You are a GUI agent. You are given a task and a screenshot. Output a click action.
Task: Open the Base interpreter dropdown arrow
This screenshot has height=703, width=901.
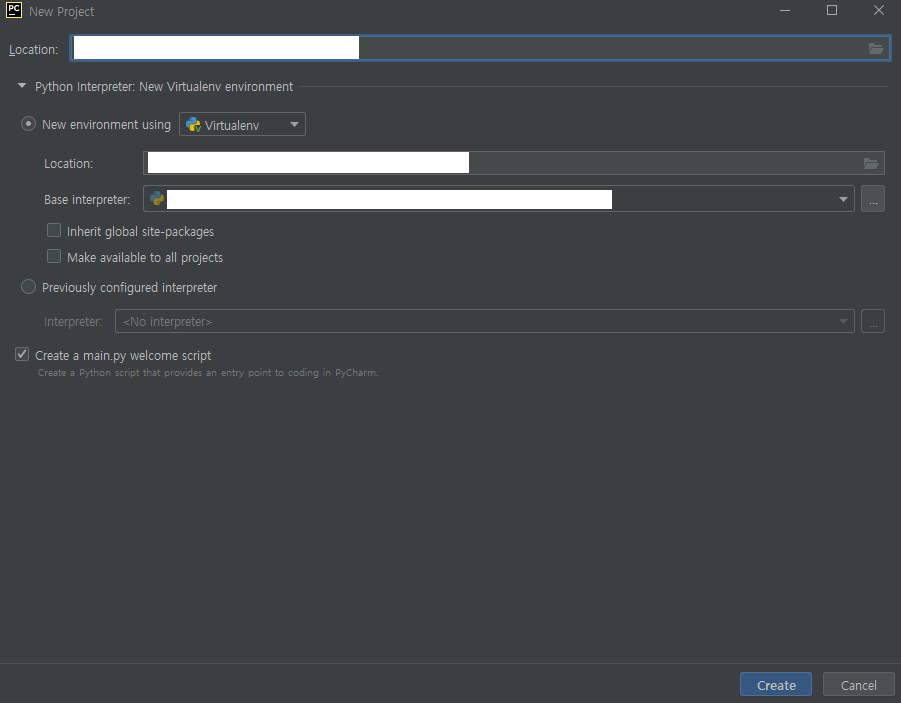coord(843,199)
